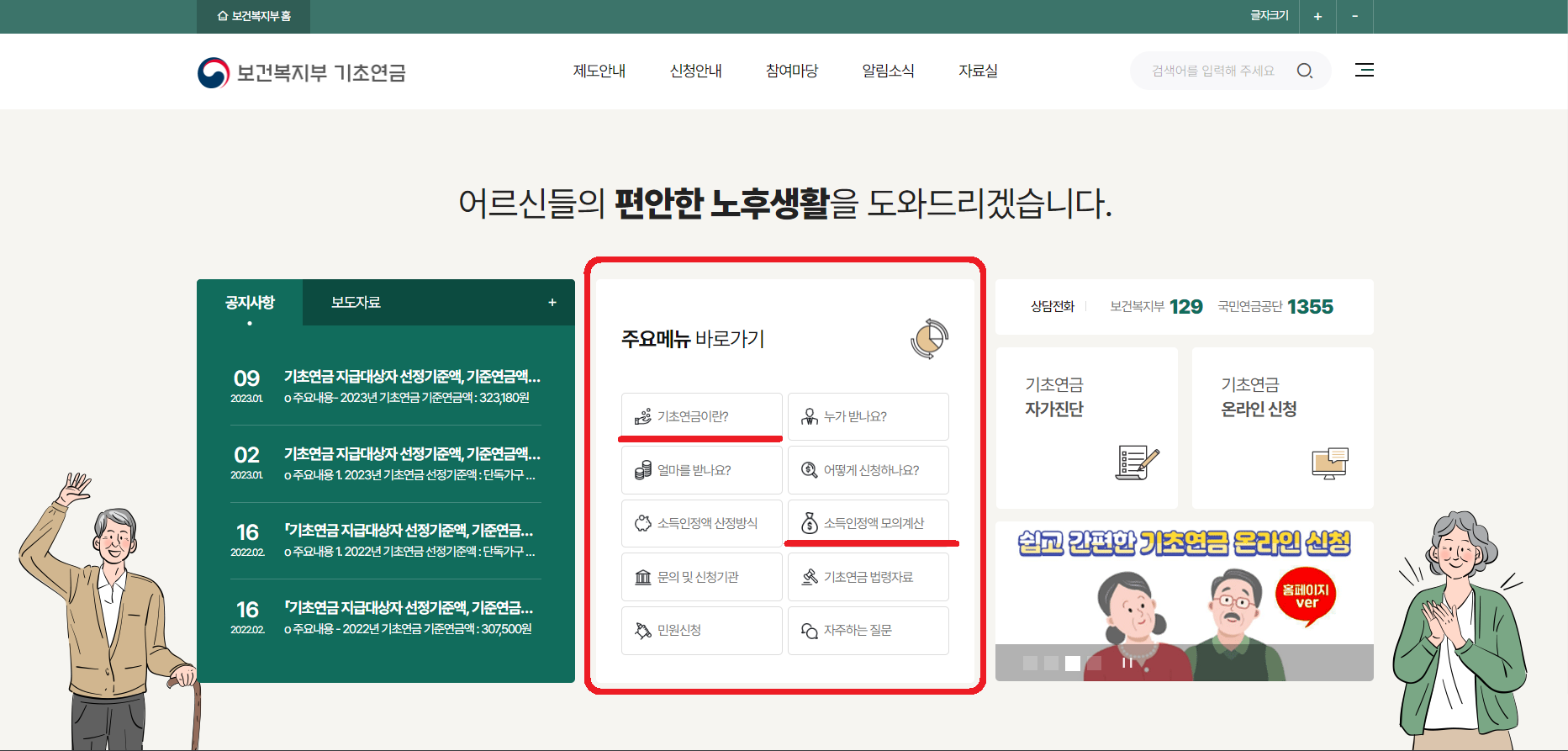Click the plus more icon in notice panel
1568x751 pixels.
(552, 303)
